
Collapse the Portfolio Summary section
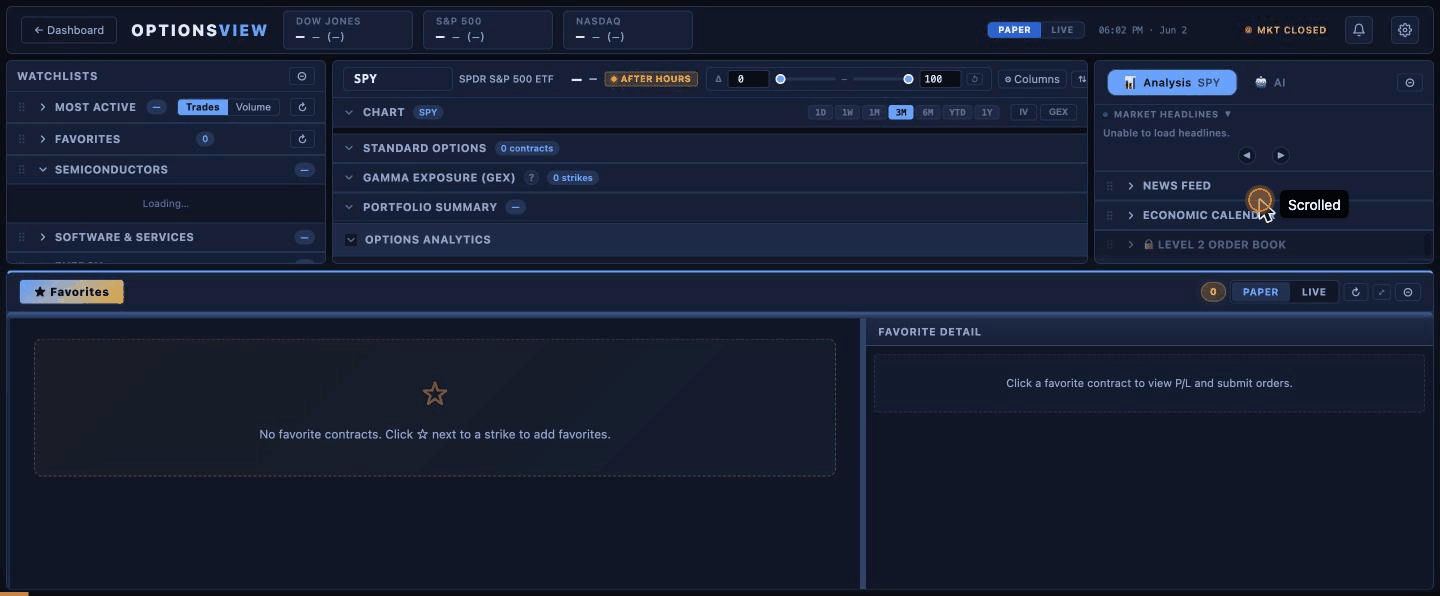(349, 207)
